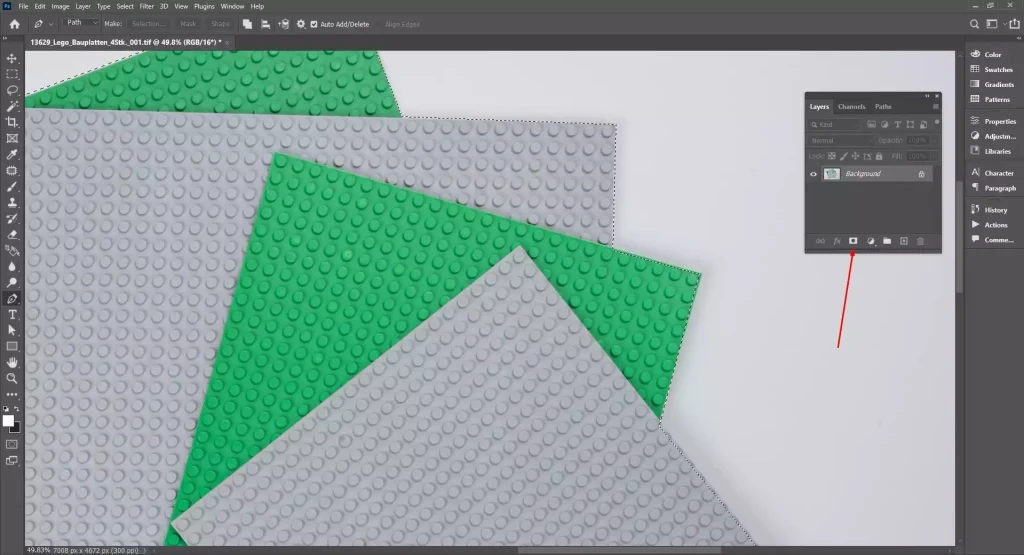Create a new group folder

point(887,241)
